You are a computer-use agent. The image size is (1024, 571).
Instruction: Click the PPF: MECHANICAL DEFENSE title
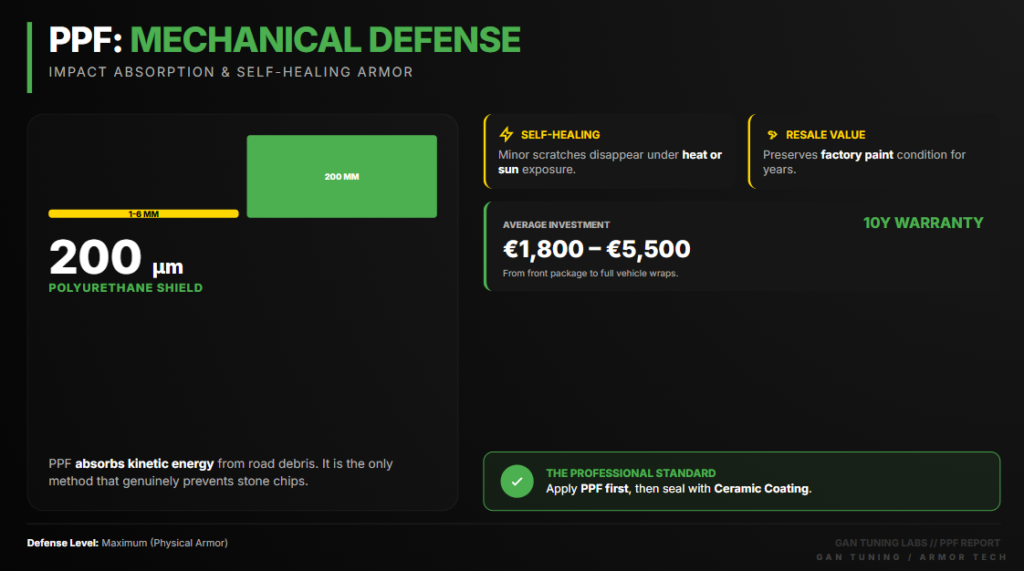[x=285, y=40]
